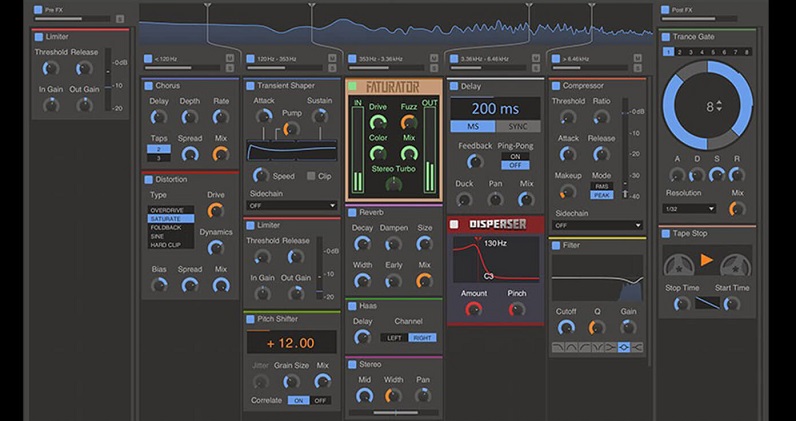Open the Compressor Sidechain dropdown
This screenshot has width=796, height=421.
click(x=598, y=225)
